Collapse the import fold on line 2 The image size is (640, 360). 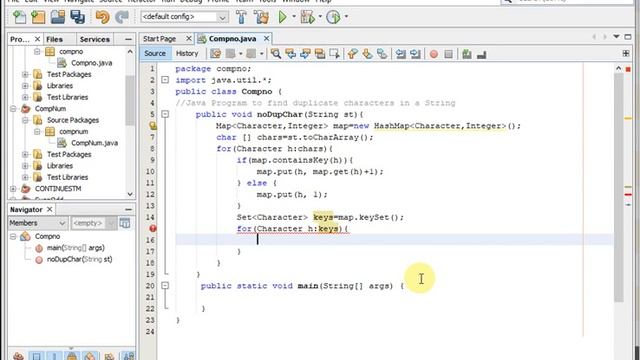tap(165, 80)
